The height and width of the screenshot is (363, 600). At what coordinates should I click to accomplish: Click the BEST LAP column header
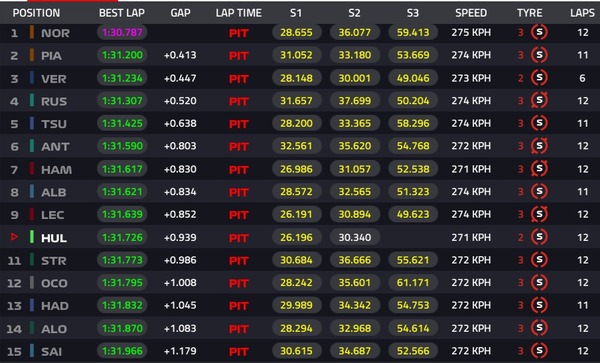122,13
